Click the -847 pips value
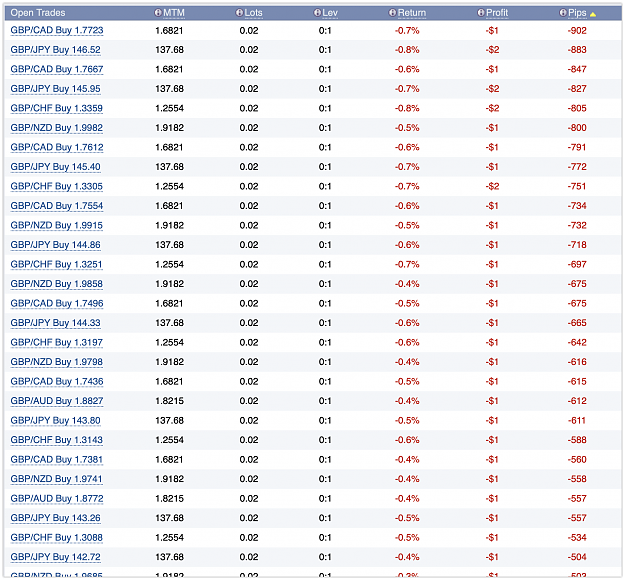 point(577,69)
